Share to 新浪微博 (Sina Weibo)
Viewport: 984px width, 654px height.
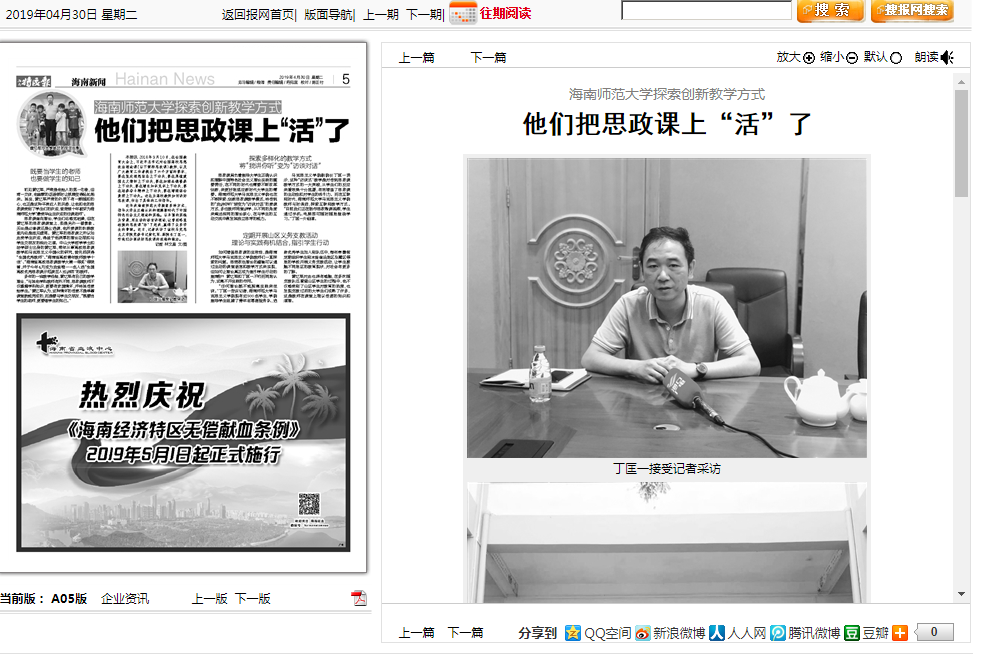point(673,632)
